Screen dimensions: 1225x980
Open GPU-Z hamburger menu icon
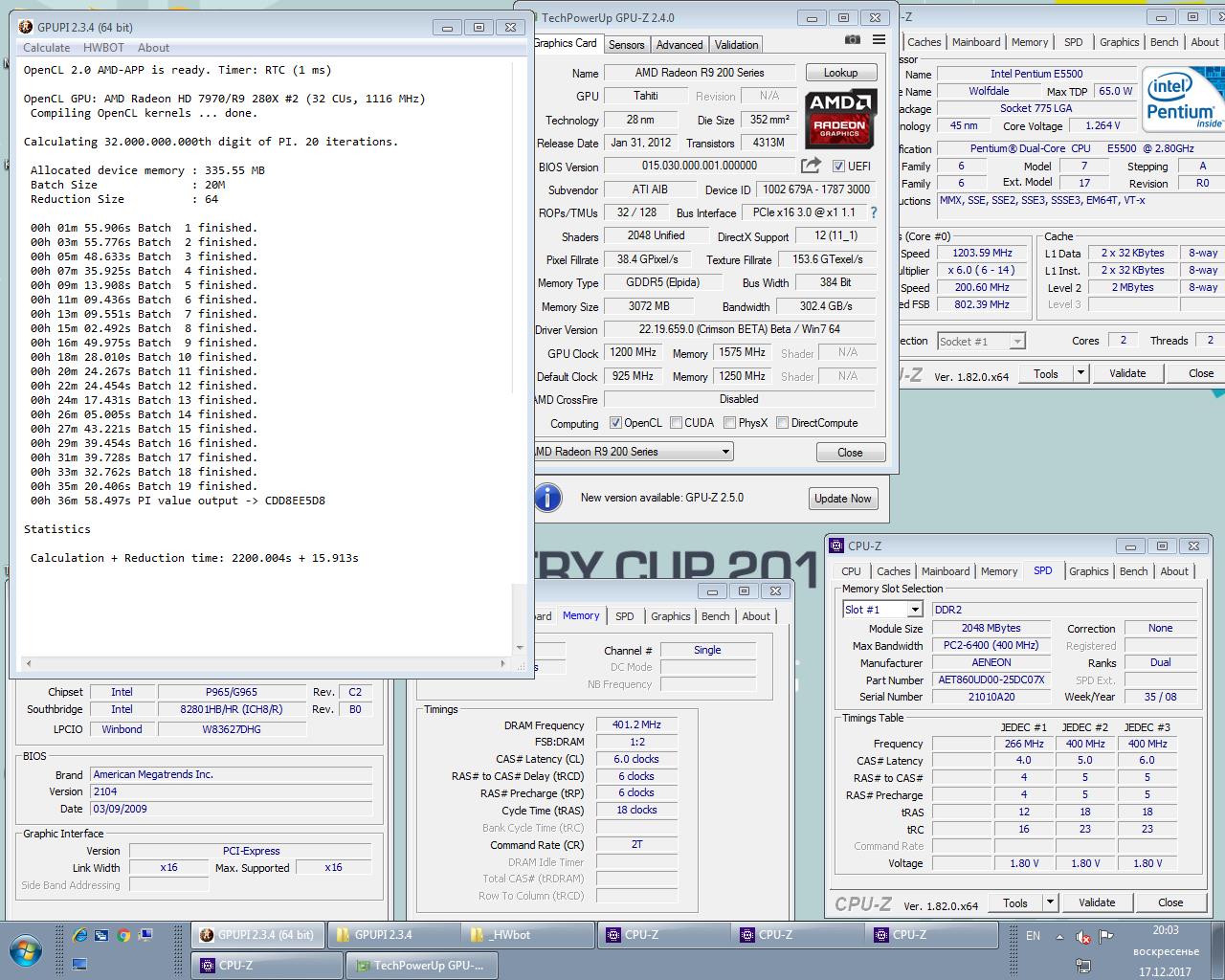click(x=879, y=40)
